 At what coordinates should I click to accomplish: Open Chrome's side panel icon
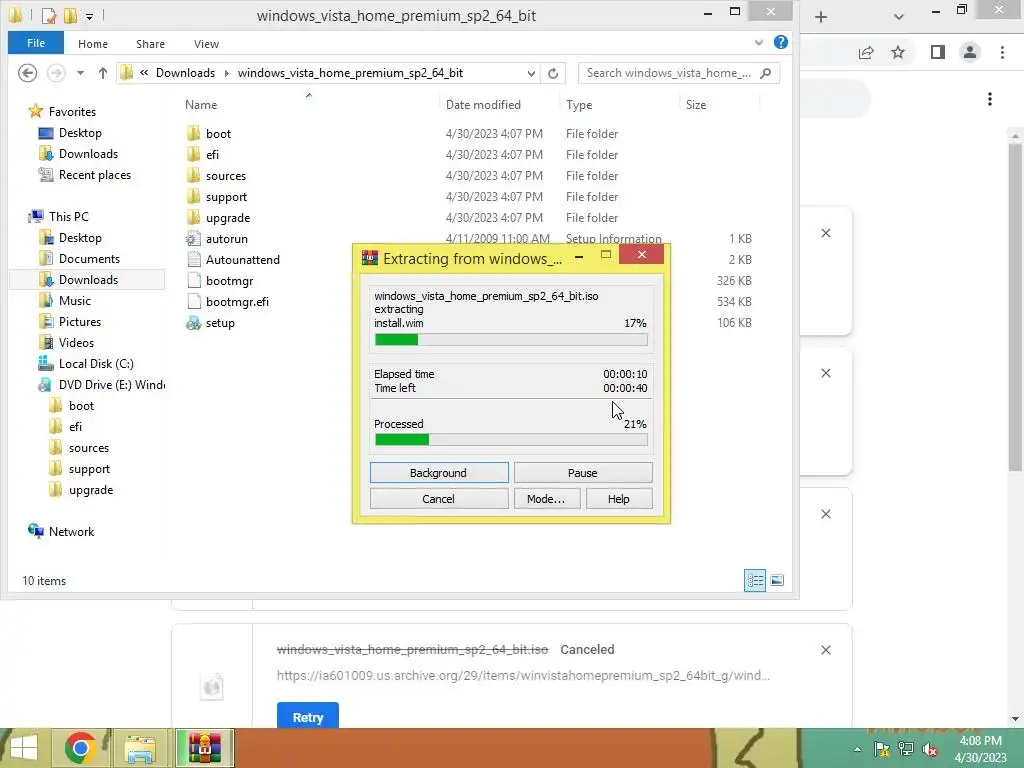(x=938, y=52)
